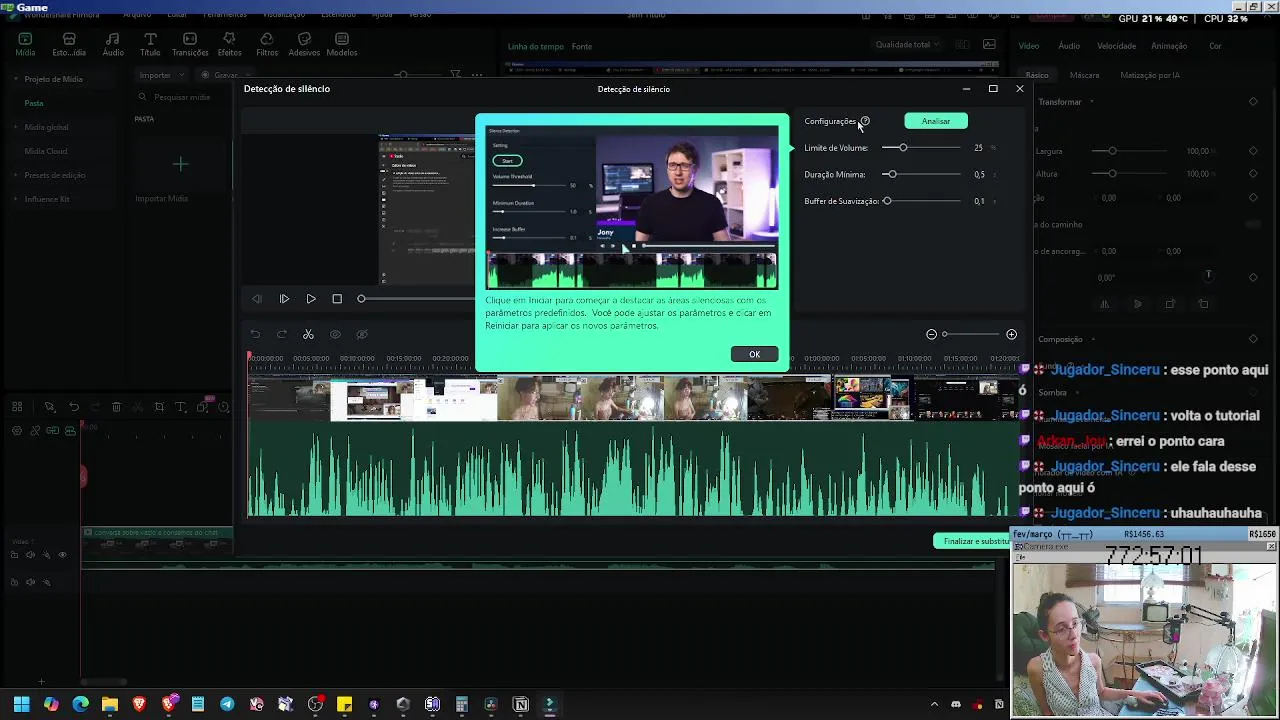Click the plus Importar Mídia tile

(x=180, y=164)
